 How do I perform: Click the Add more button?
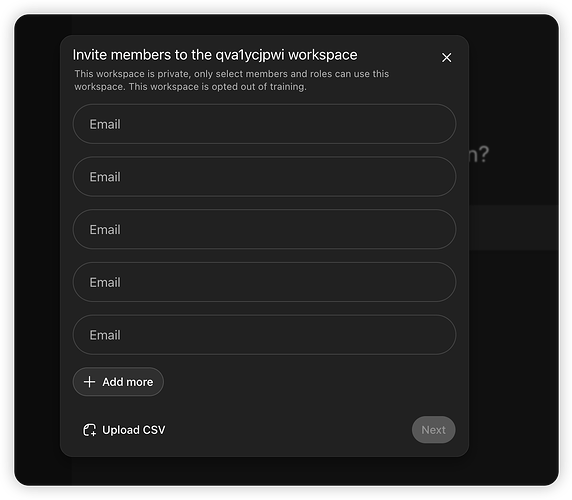(118, 382)
